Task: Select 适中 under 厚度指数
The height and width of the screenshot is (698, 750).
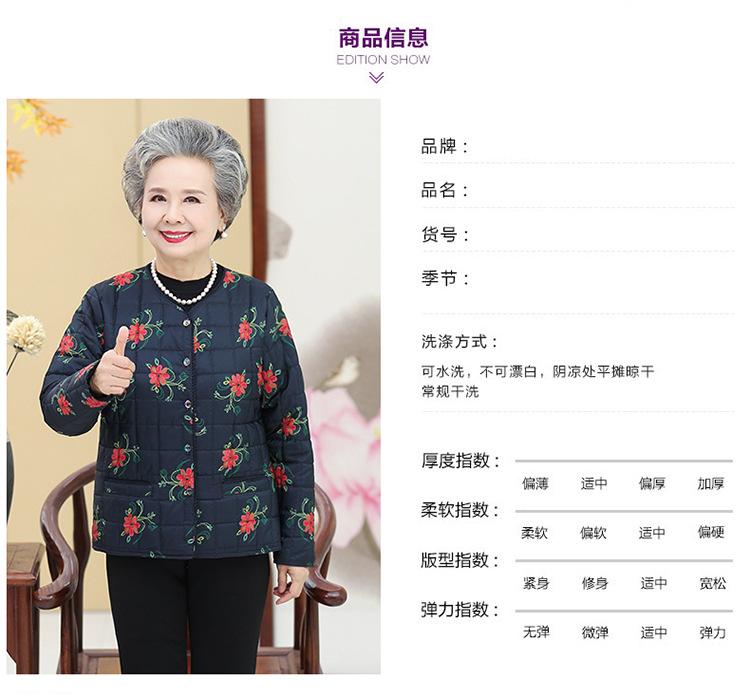Action: click(x=594, y=484)
